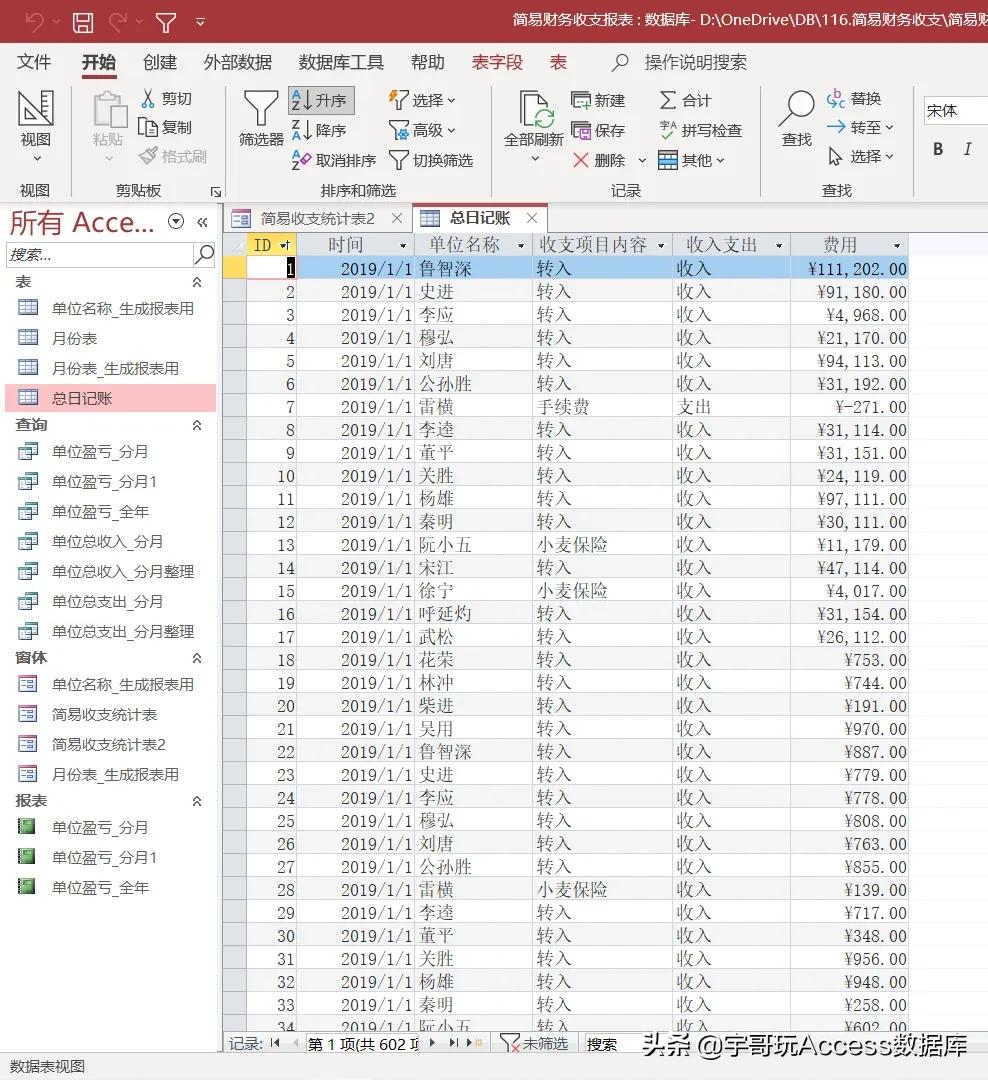Open the 简易收支统计表 form
The height and width of the screenshot is (1080, 988).
105,714
